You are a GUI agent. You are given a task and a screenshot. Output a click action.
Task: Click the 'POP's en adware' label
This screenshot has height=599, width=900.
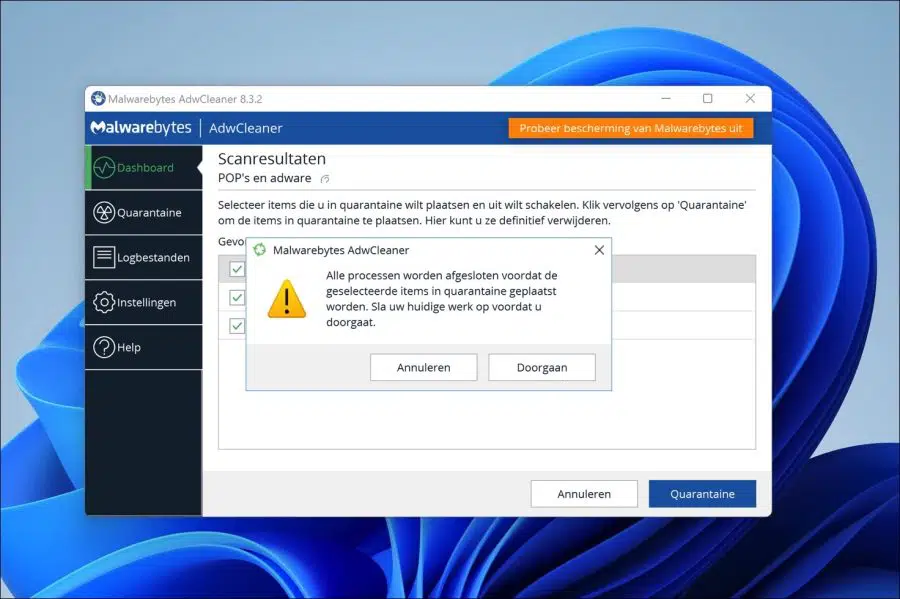(265, 178)
